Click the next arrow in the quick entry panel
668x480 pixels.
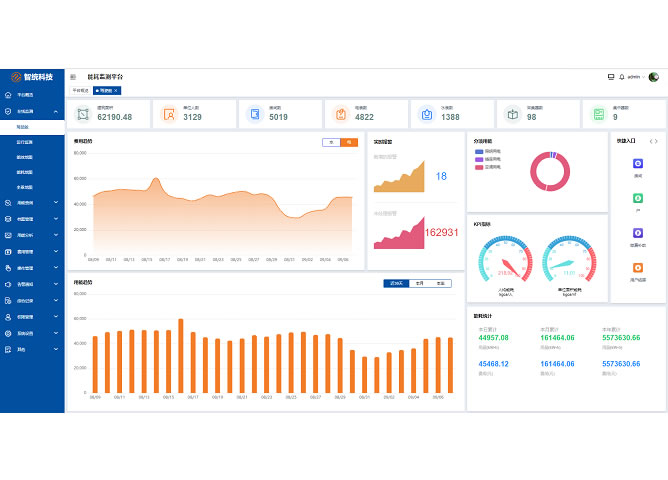[656, 141]
